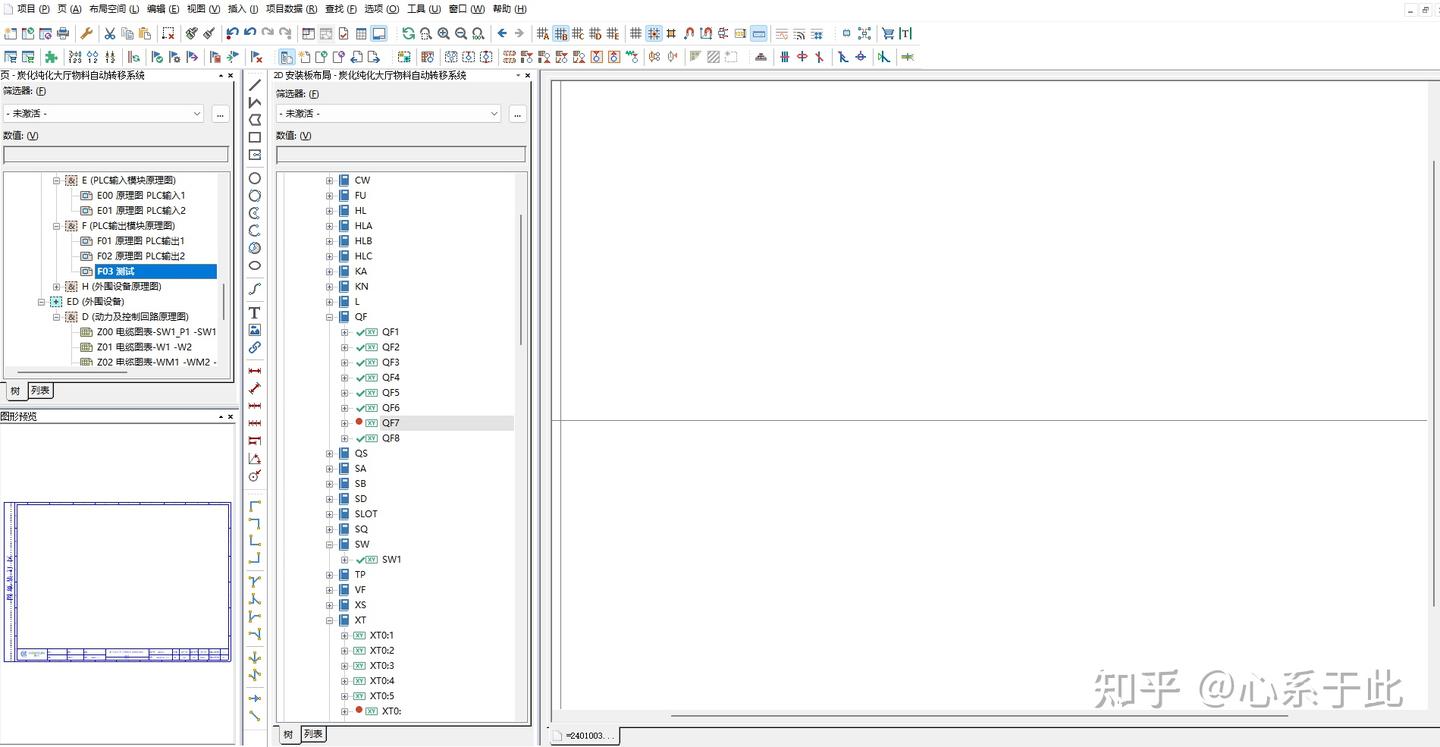Image resolution: width=1440 pixels, height=747 pixels.
Task: Click the "..." button beside page filter
Action: click(221, 114)
